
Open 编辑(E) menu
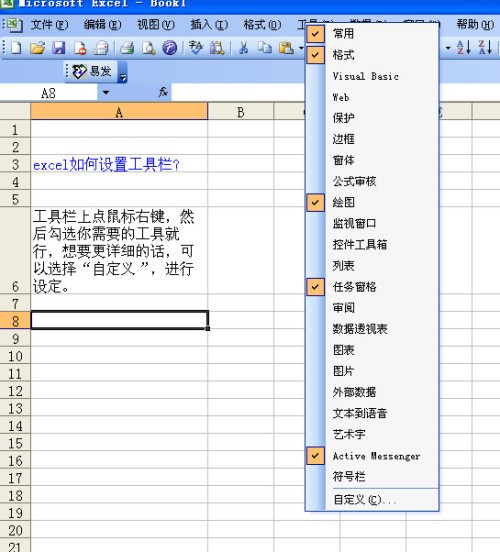click(x=102, y=25)
